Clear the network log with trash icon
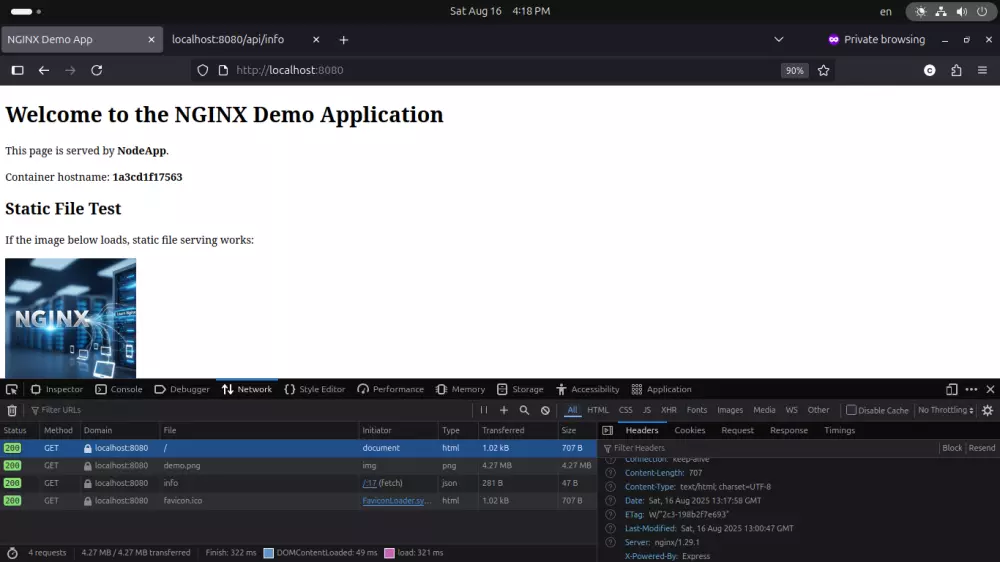The image size is (1000, 562). pyautogui.click(x=12, y=410)
